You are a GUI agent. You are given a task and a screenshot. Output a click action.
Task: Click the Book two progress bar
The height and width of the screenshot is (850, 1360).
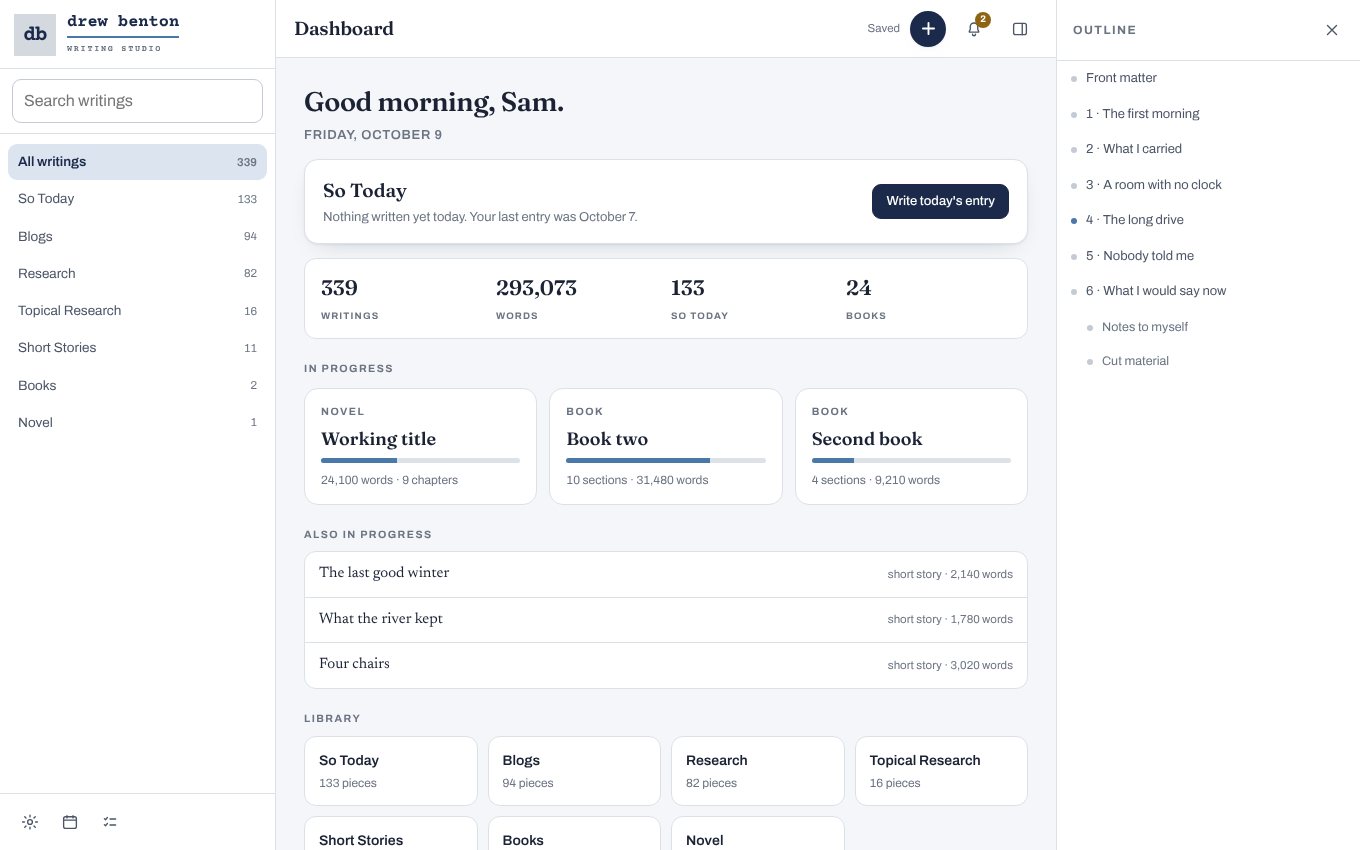666,460
